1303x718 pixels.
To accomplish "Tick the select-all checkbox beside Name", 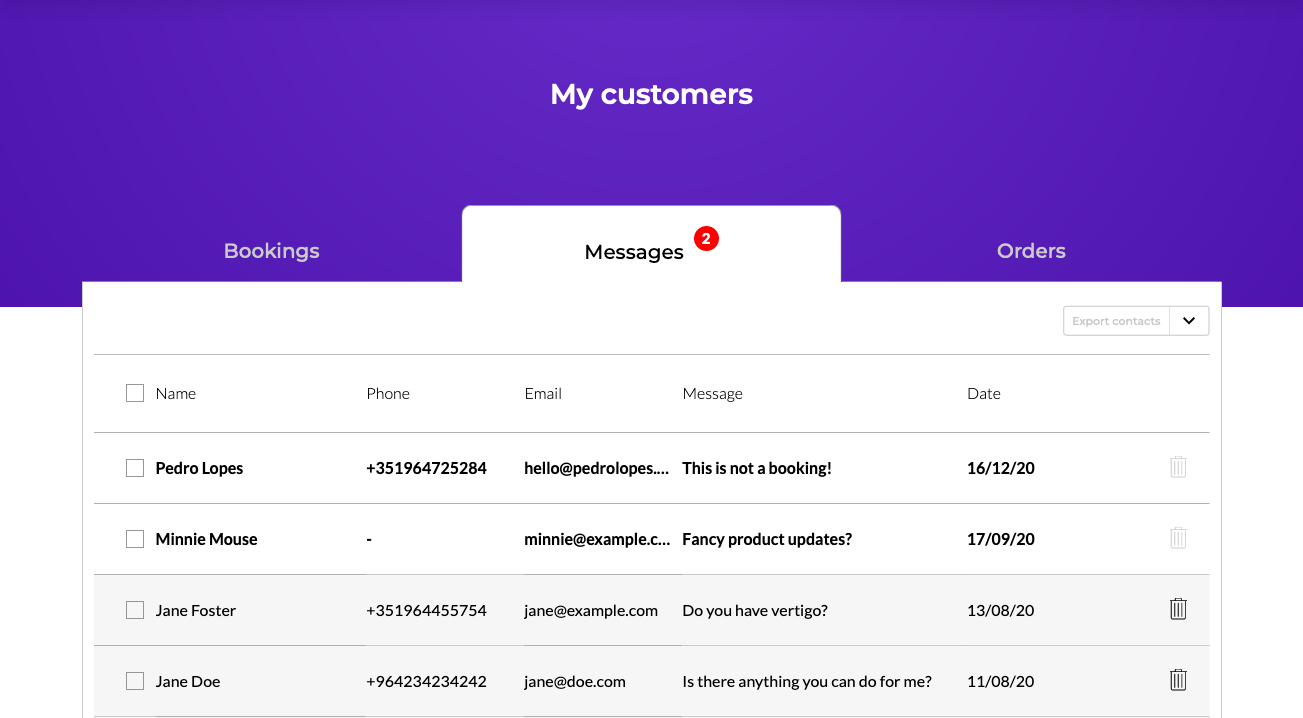I will coord(135,393).
